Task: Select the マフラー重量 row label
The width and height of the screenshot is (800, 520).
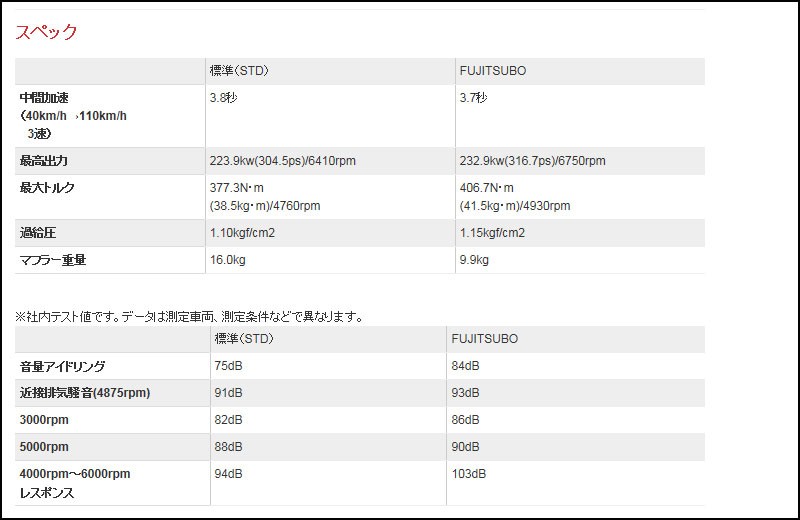Action: pyautogui.click(x=53, y=260)
